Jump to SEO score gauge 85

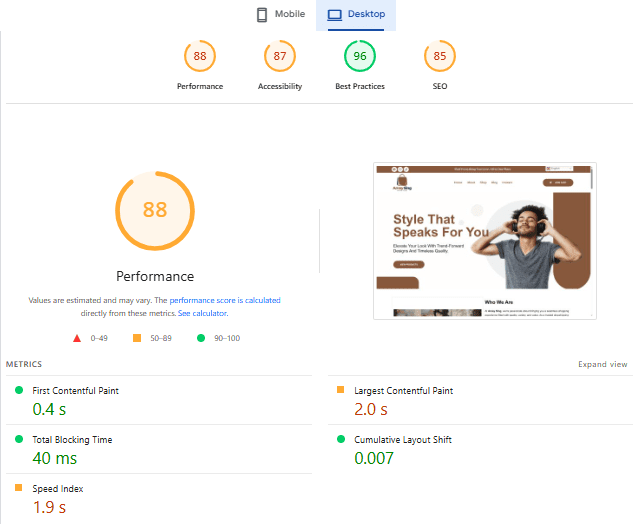pos(440,56)
